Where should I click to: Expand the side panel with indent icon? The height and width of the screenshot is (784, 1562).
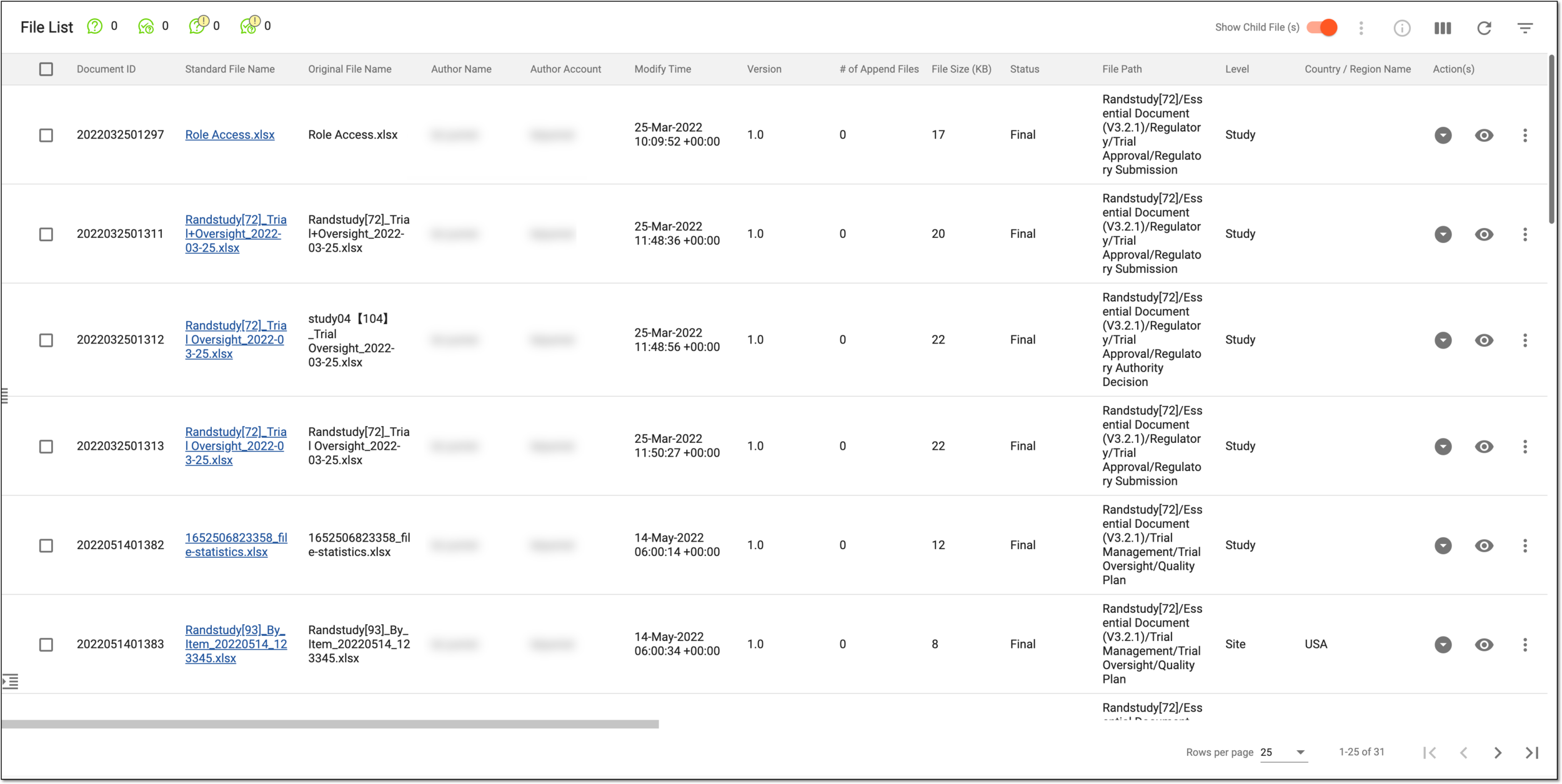pyautogui.click(x=10, y=681)
